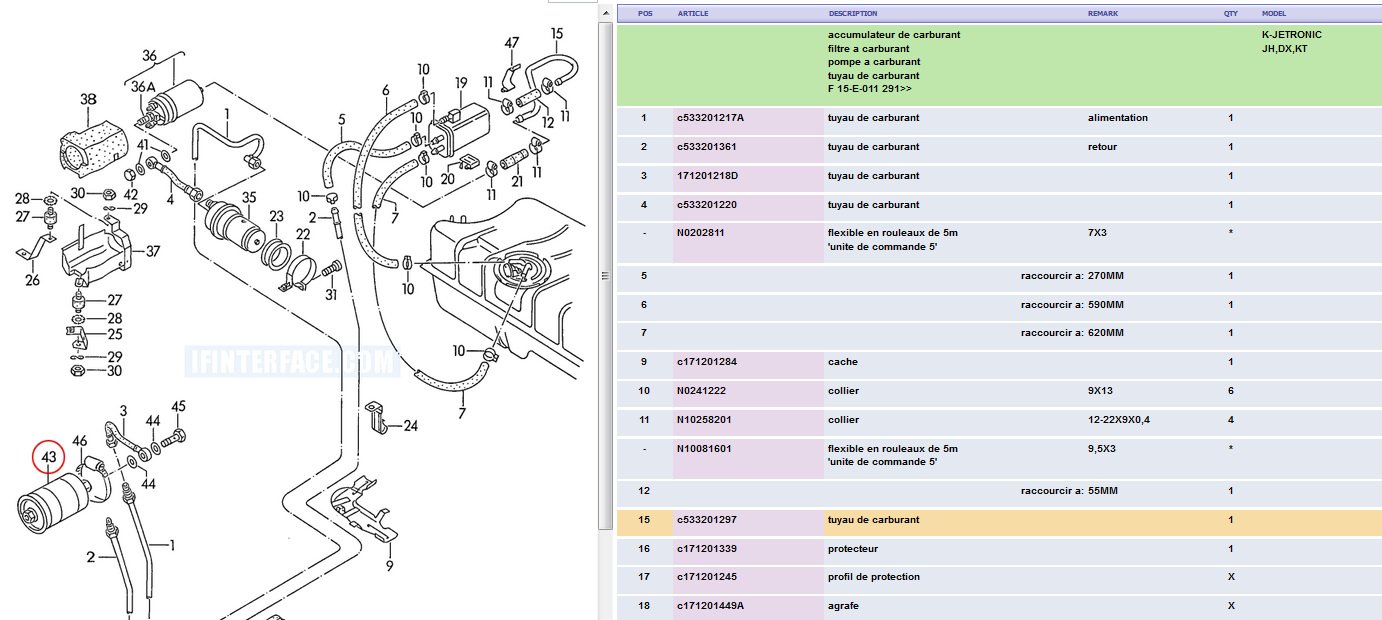Select part label 36A in the diagram
1382x620 pixels.
(143, 87)
